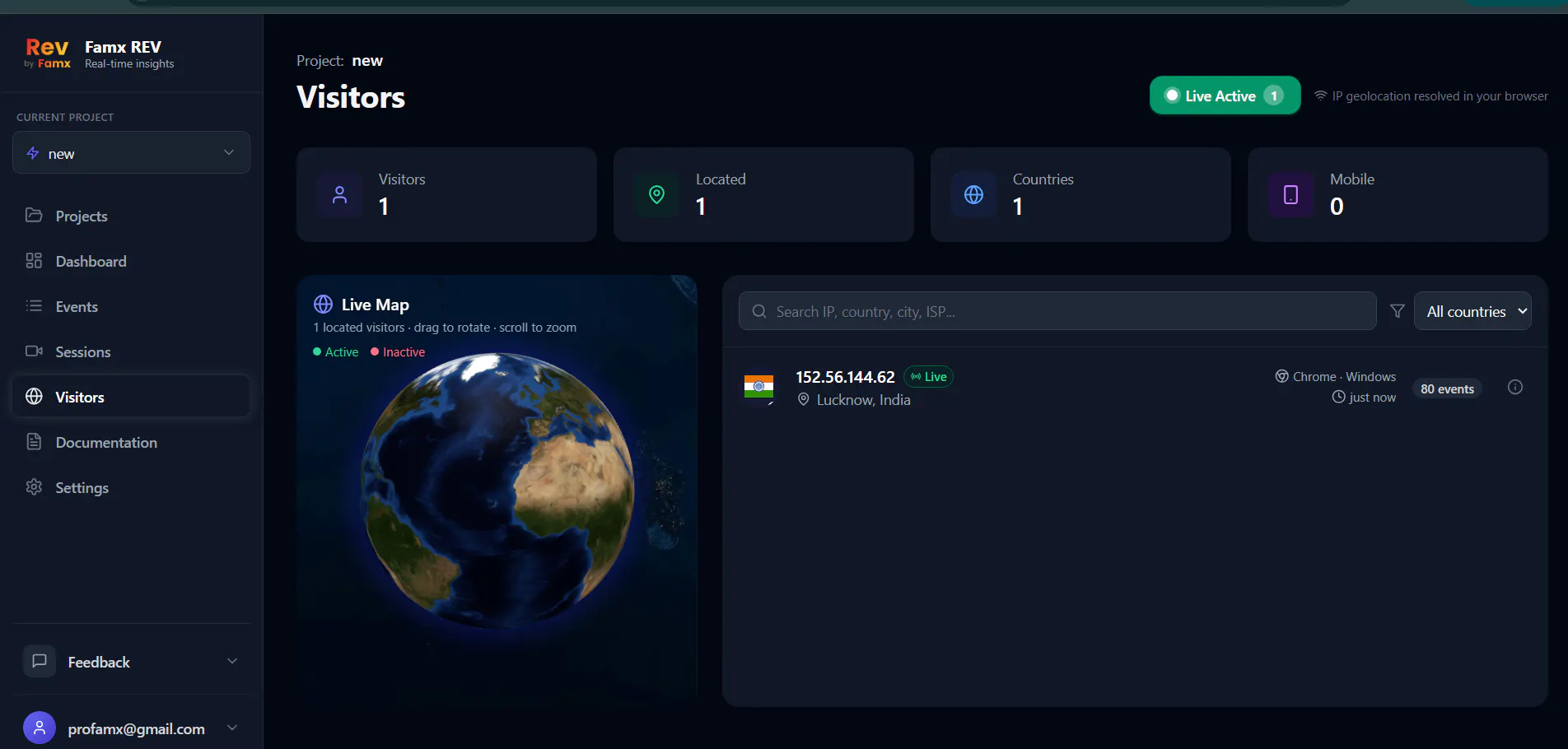This screenshot has width=1568, height=749.
Task: Click the Chrome browser icon
Action: 1281,376
